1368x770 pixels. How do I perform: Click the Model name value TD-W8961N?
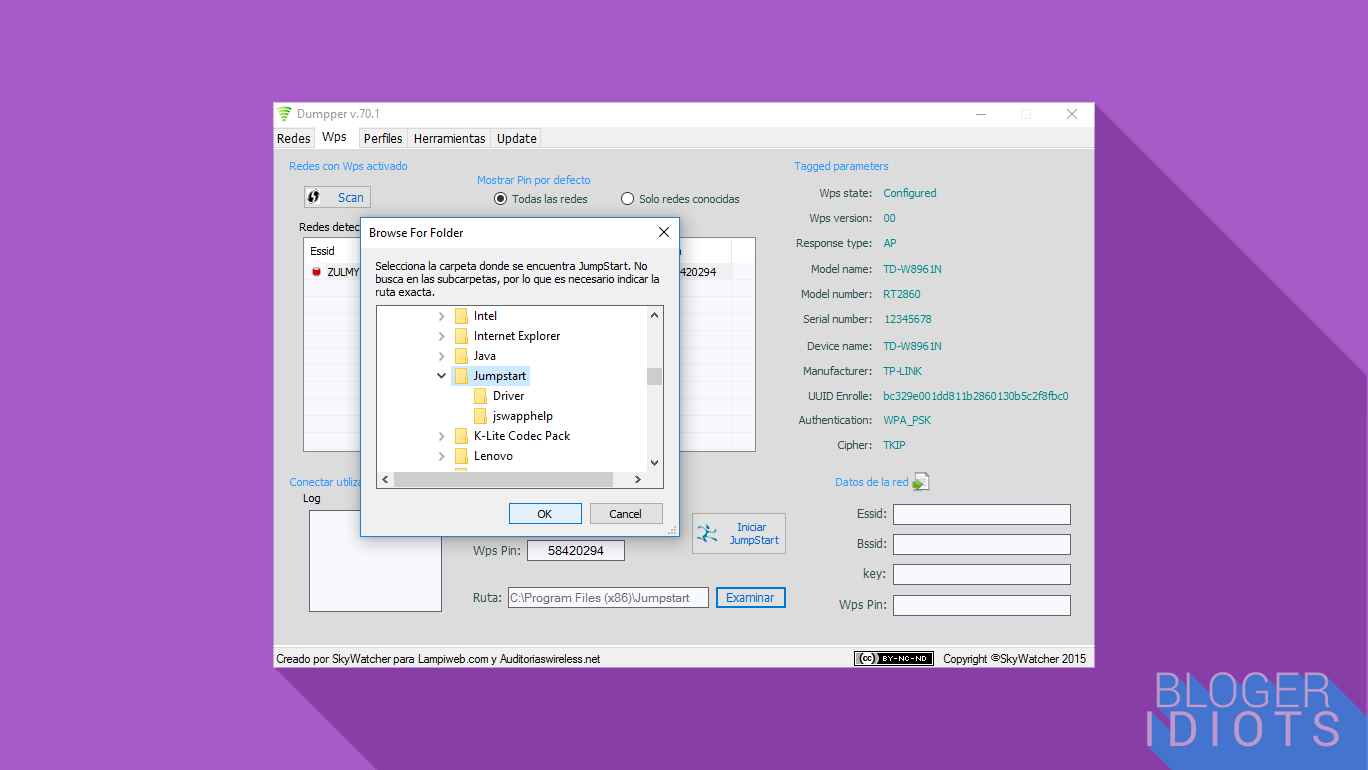tap(913, 269)
